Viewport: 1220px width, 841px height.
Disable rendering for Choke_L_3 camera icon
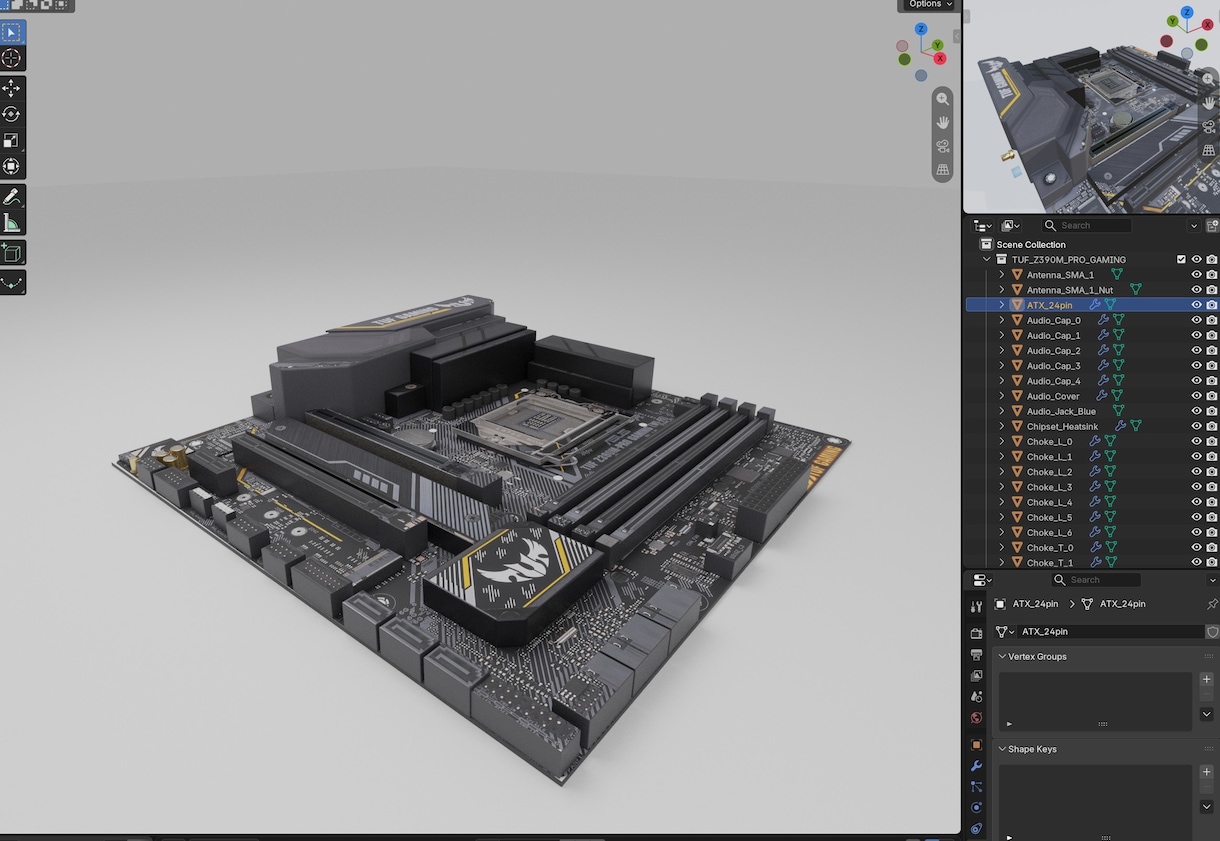[x=1211, y=487]
